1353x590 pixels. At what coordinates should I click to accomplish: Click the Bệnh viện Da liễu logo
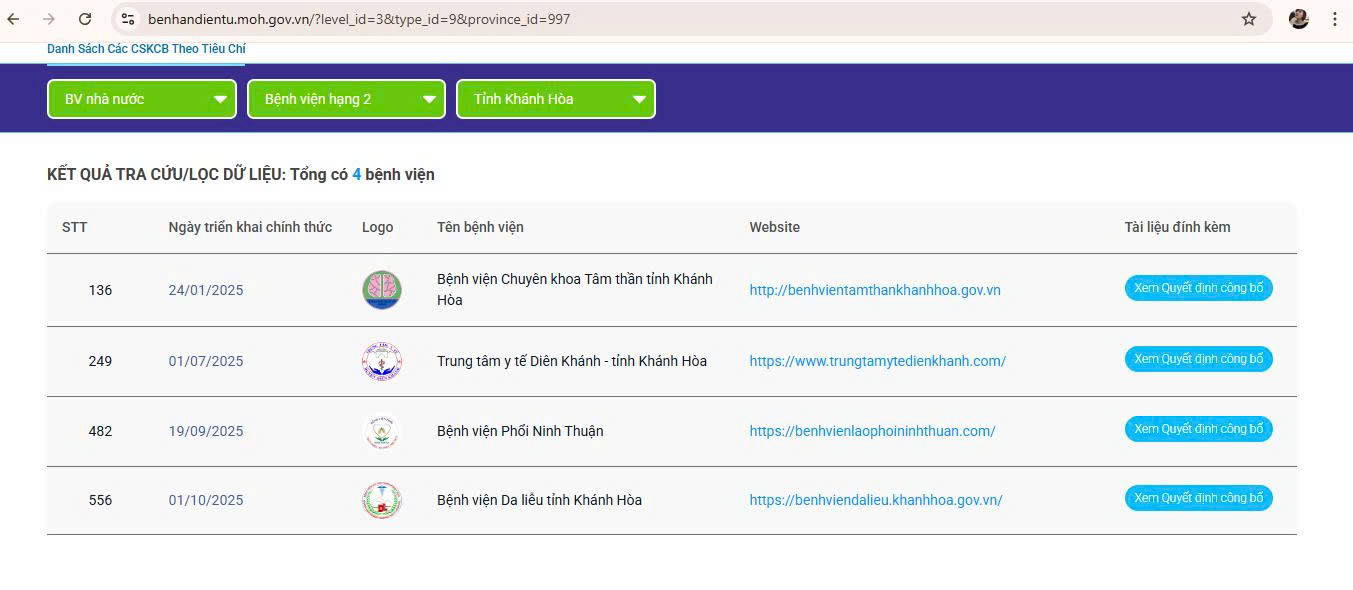point(381,500)
